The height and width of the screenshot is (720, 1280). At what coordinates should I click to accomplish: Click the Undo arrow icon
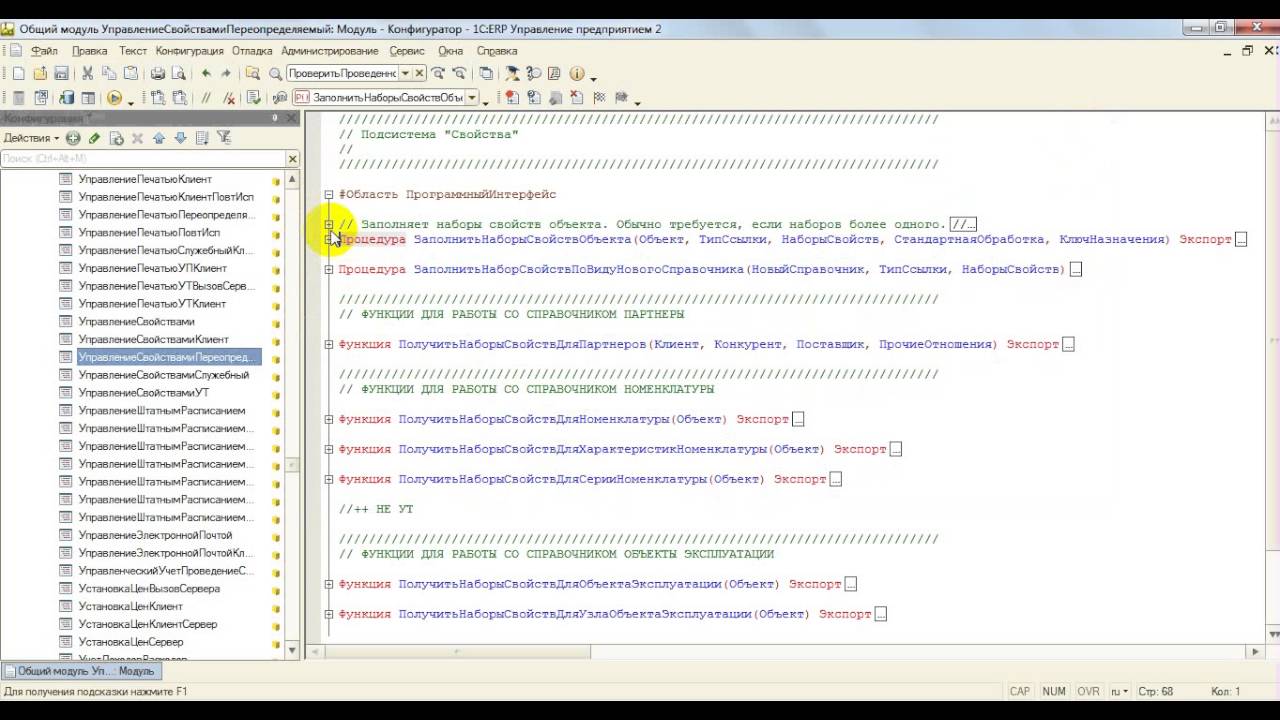[x=206, y=73]
